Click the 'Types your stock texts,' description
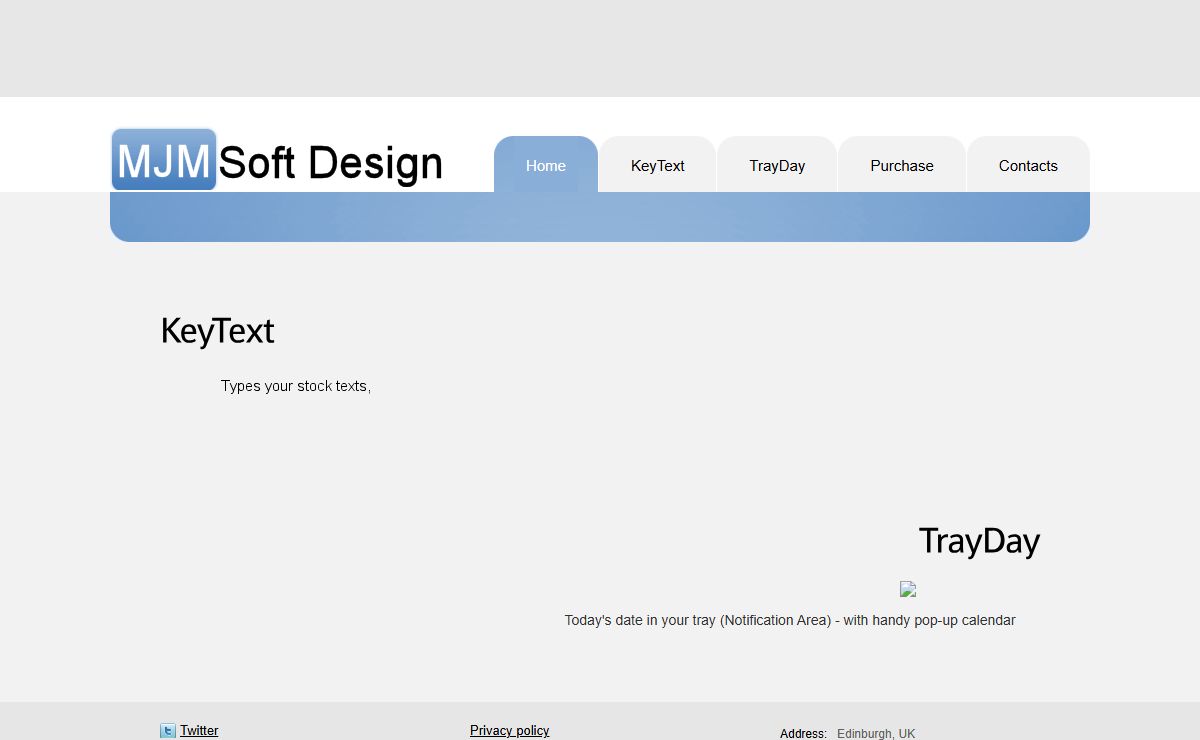Image resolution: width=1200 pixels, height=740 pixels. tap(296, 386)
